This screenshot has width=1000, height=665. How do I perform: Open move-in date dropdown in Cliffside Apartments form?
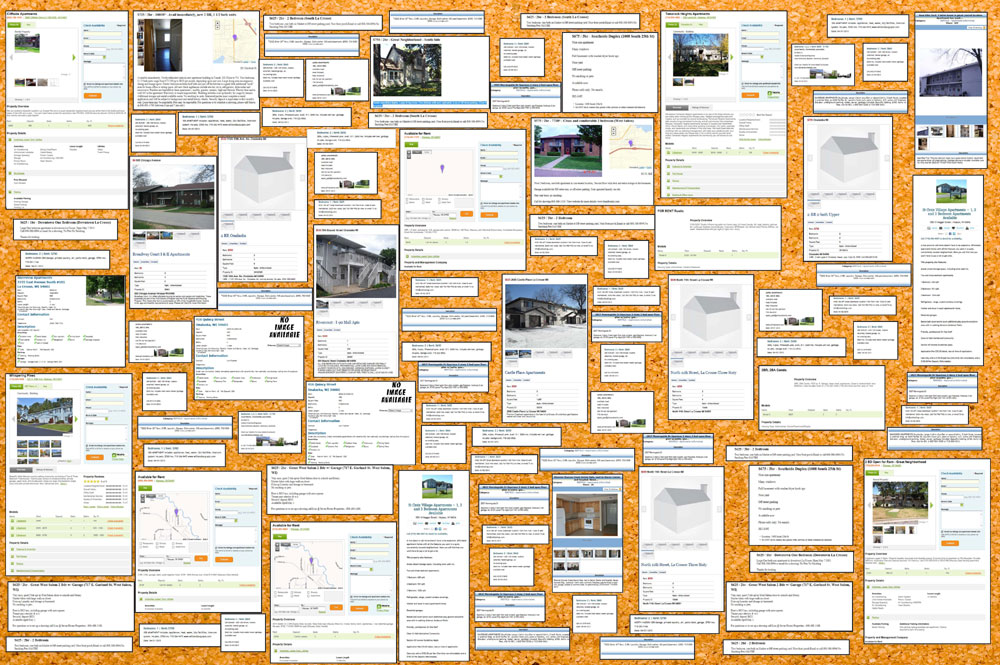pyautogui.click(x=103, y=55)
